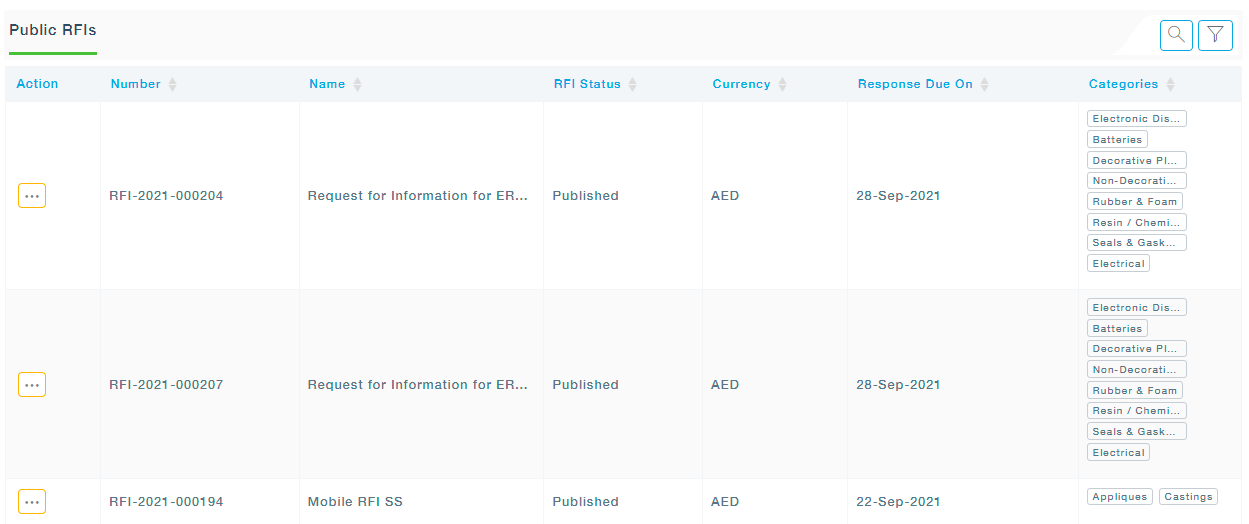Open the search icon in the header
The image size is (1249, 524).
pos(1176,35)
